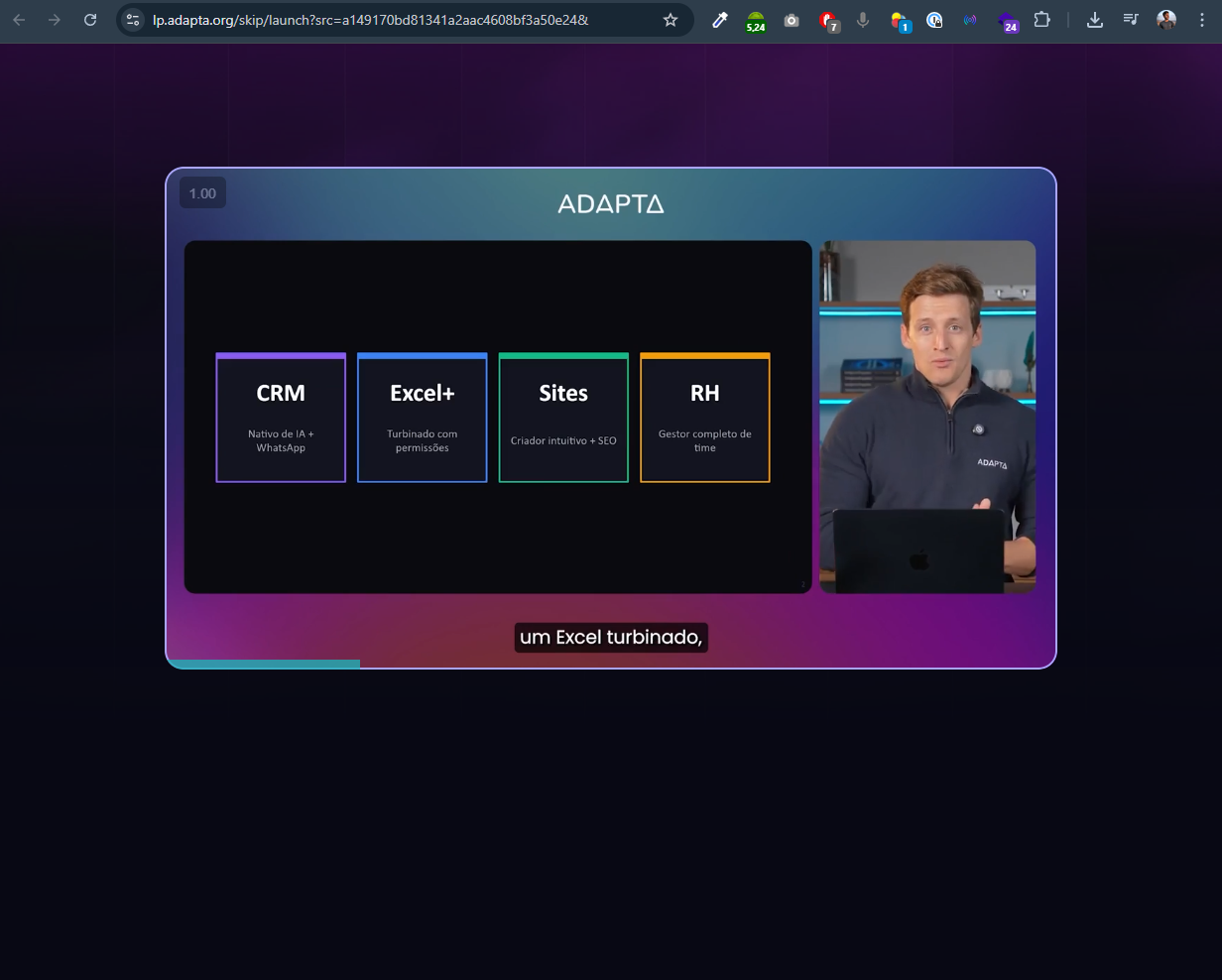Select the ColorZilla eyedropper extension icon
This screenshot has height=980, width=1222.
[720, 20]
